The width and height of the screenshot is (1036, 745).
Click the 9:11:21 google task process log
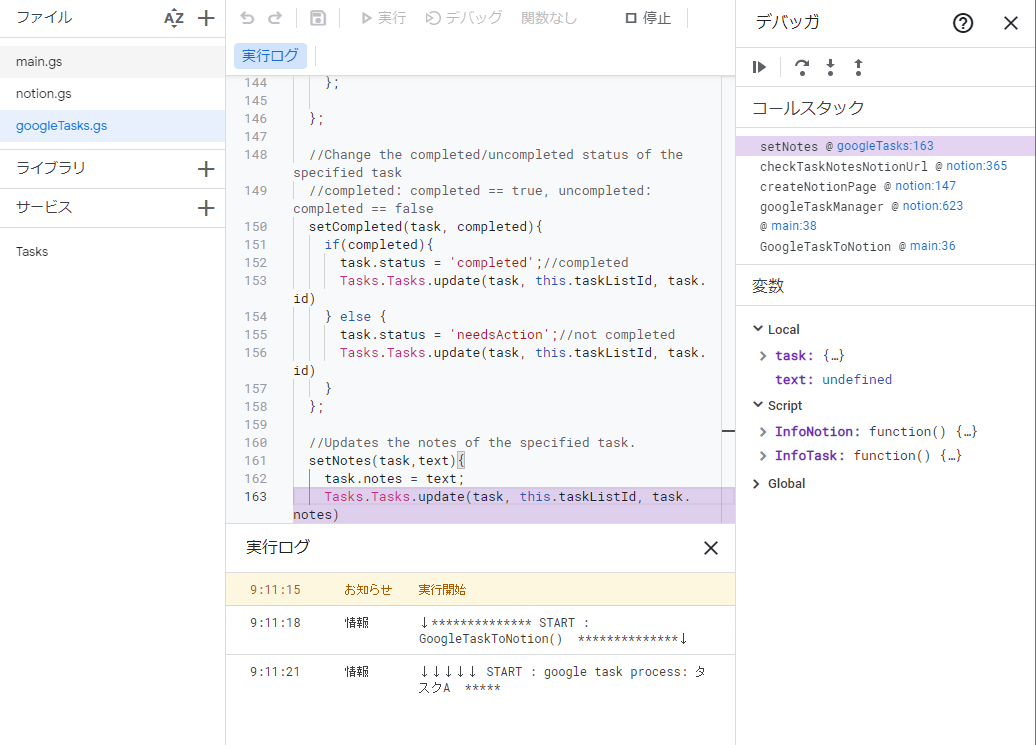click(x=480, y=680)
